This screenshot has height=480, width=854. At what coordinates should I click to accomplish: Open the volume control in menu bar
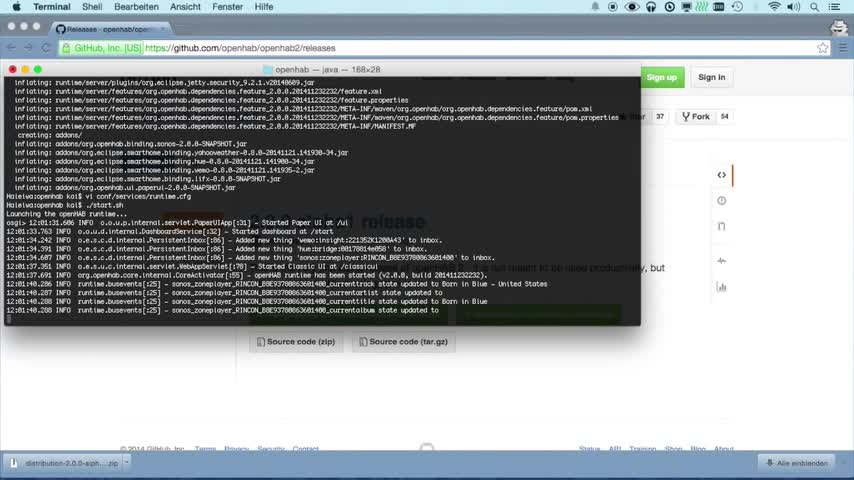point(794,7)
